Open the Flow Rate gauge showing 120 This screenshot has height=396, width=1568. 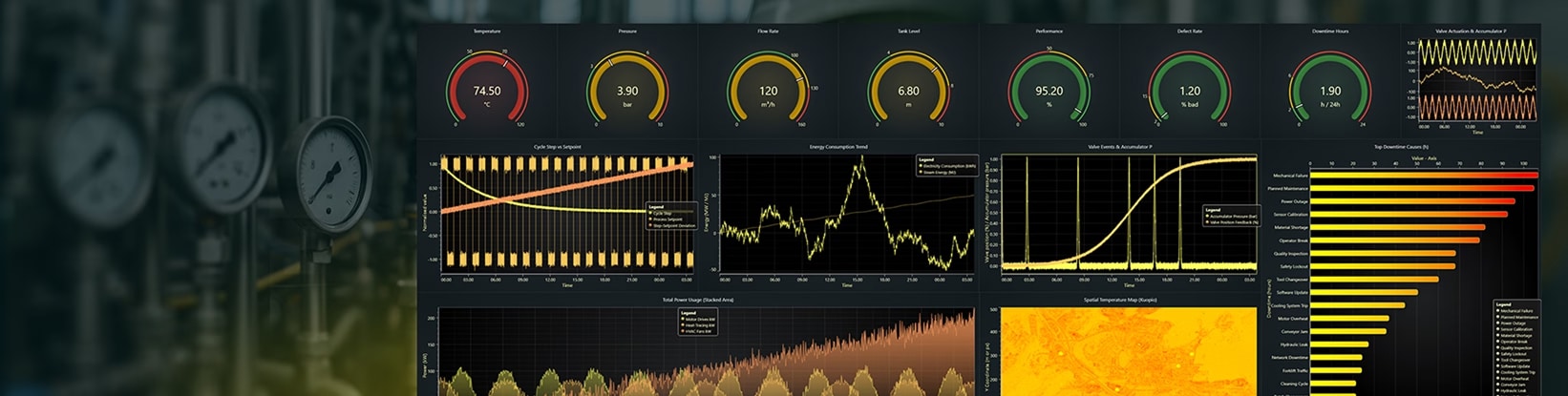pos(768,92)
